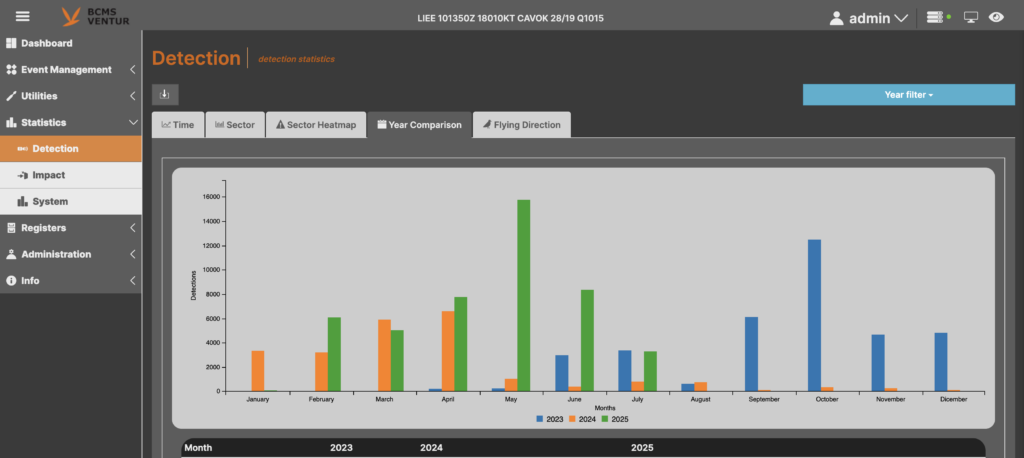
Task: Open Registers menu item
Action: tap(71, 228)
